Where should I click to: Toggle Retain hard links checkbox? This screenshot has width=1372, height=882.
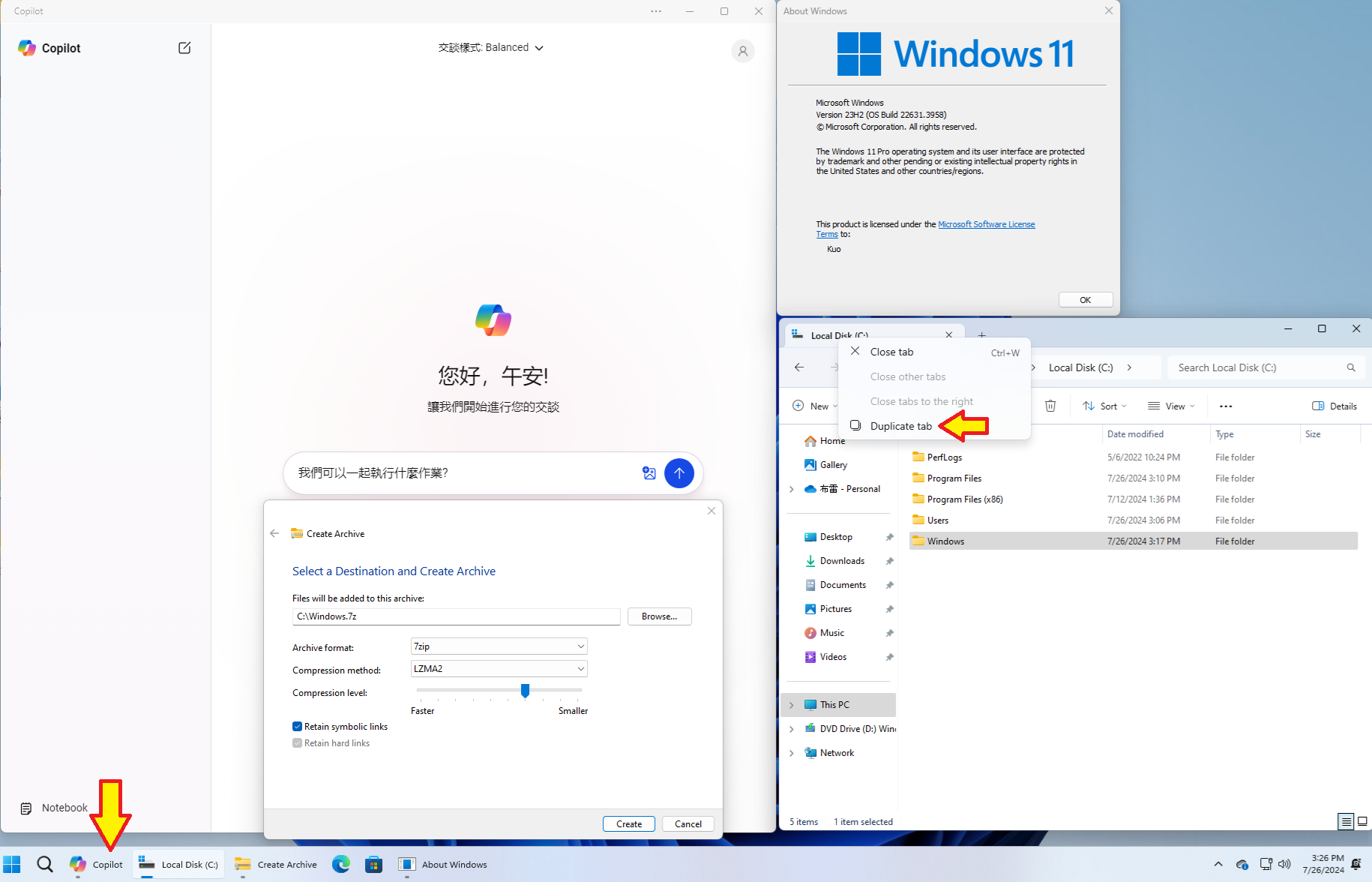point(297,742)
